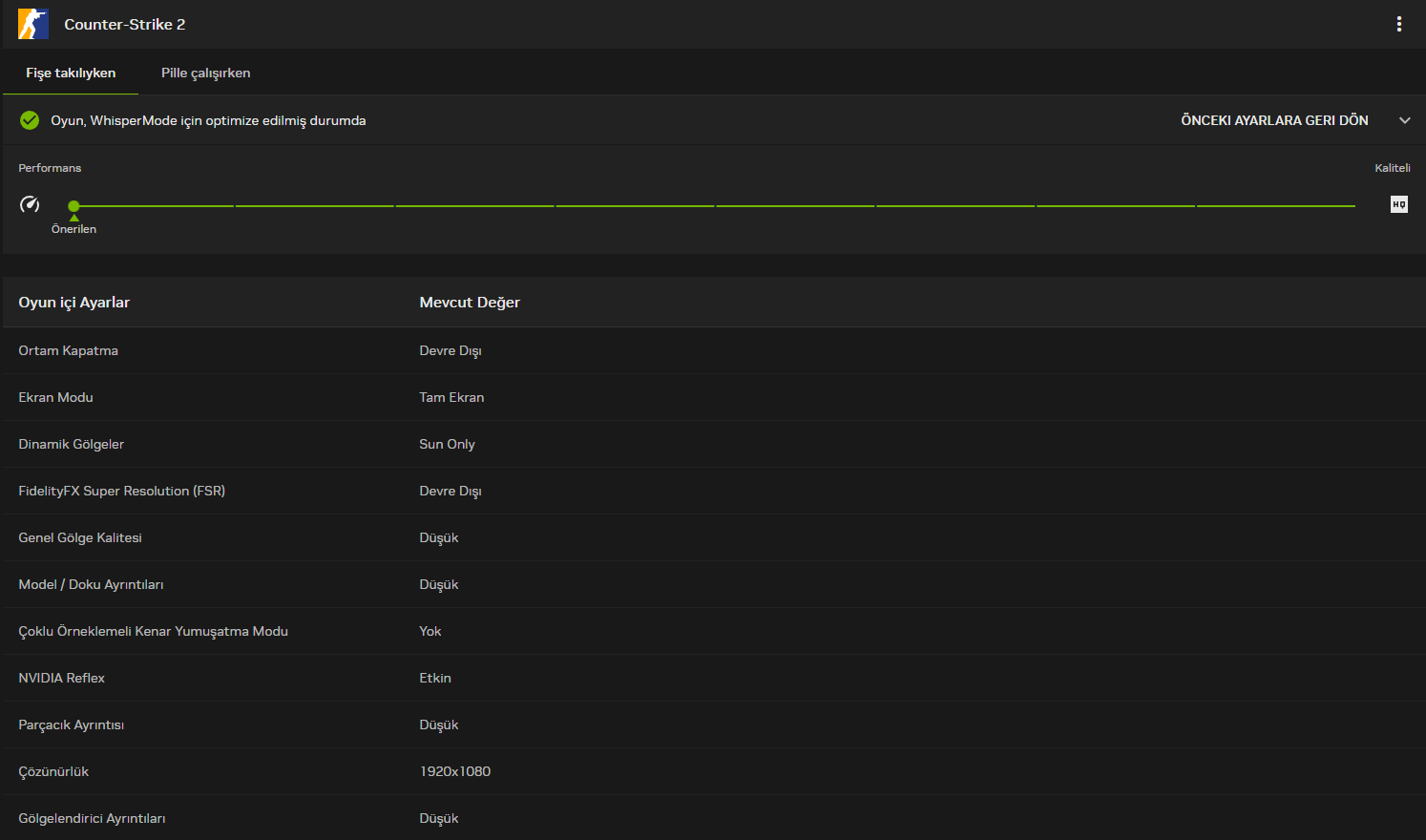Click the Mevcut Değer column header
Screen dimensions: 1426x840
[470, 302]
